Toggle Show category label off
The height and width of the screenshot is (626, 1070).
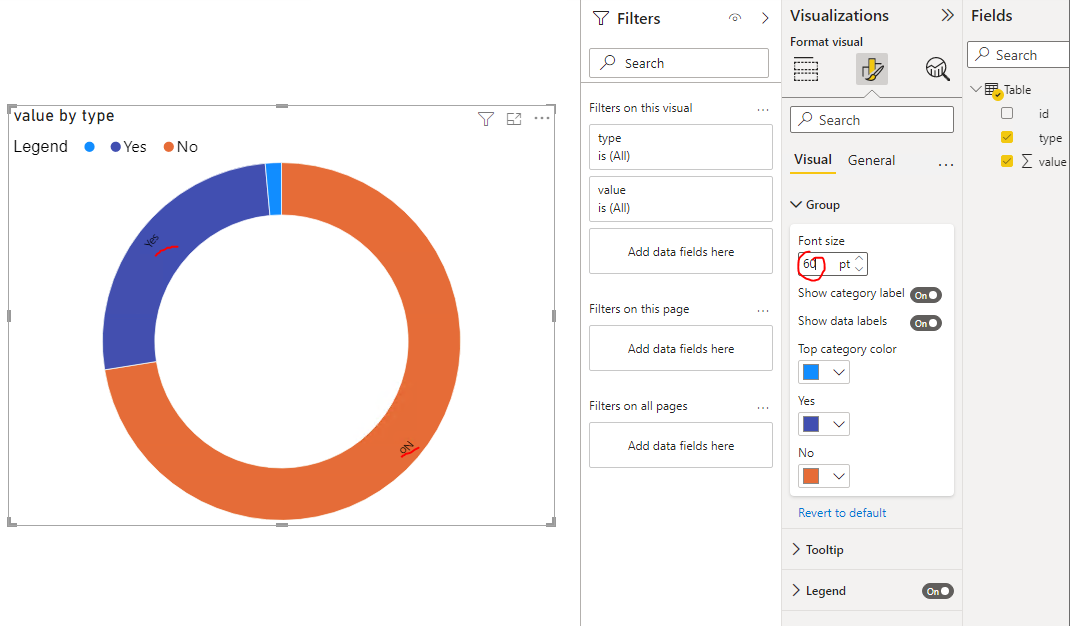(926, 295)
